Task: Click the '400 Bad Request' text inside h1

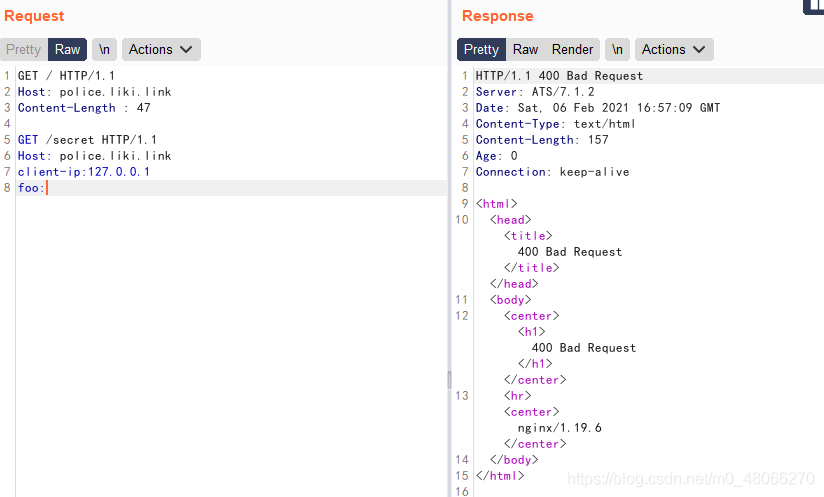Action: click(x=584, y=348)
